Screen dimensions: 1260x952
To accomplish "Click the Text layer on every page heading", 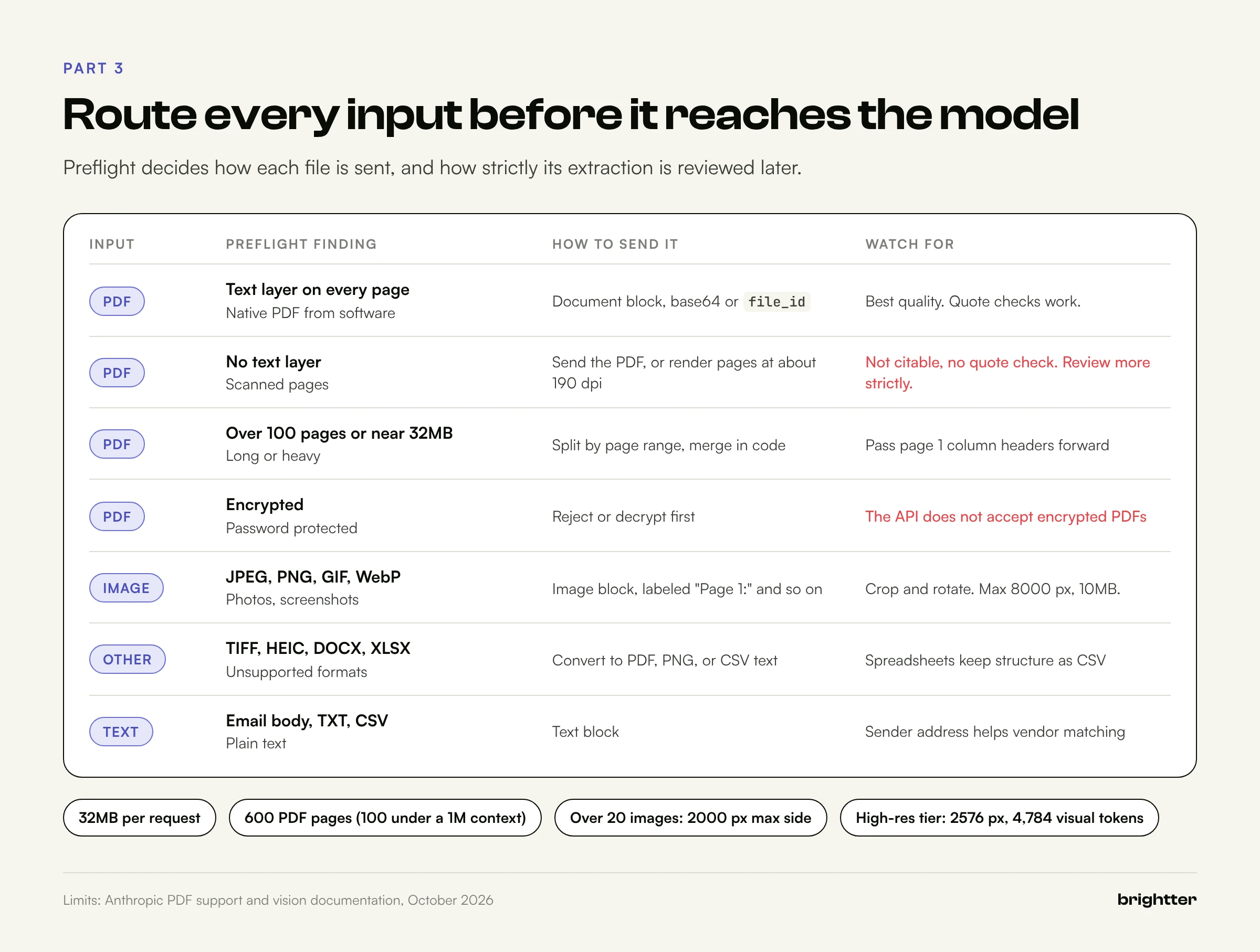I will [318, 290].
